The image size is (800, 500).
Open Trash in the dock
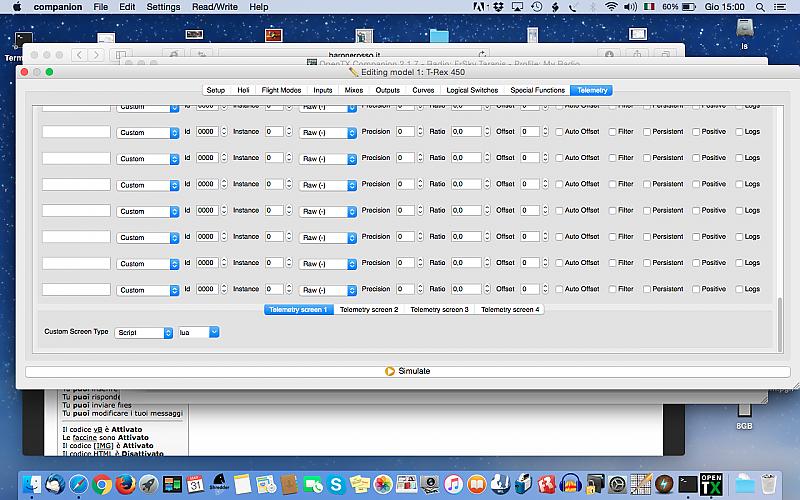click(768, 485)
